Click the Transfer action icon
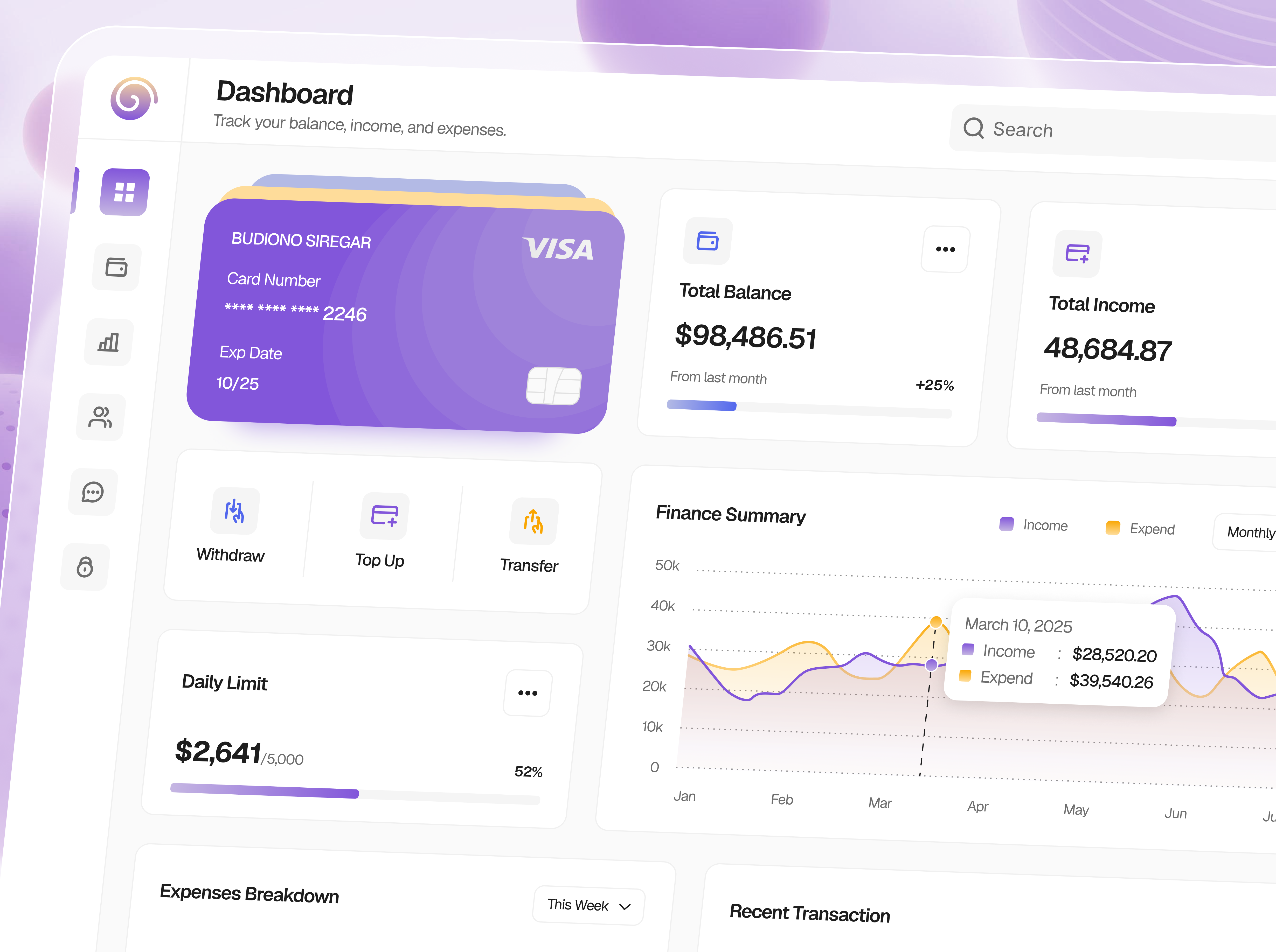 534,522
